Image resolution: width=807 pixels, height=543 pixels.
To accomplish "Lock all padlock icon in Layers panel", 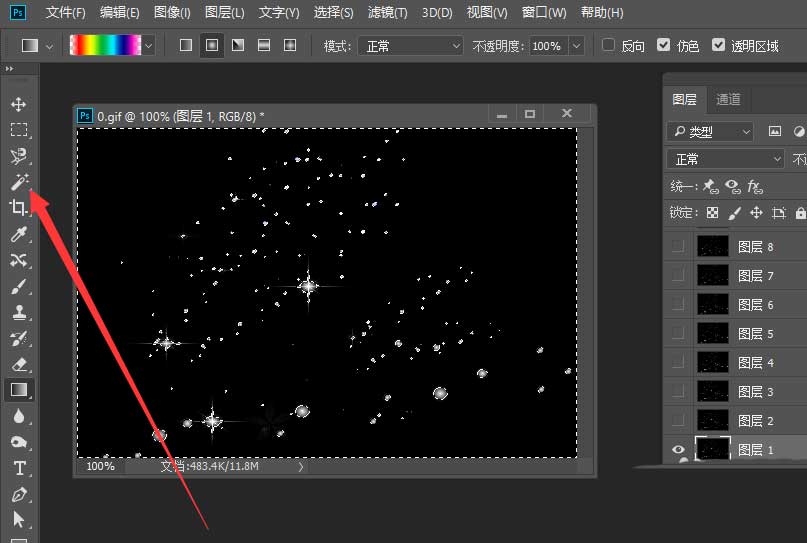I will coord(800,213).
